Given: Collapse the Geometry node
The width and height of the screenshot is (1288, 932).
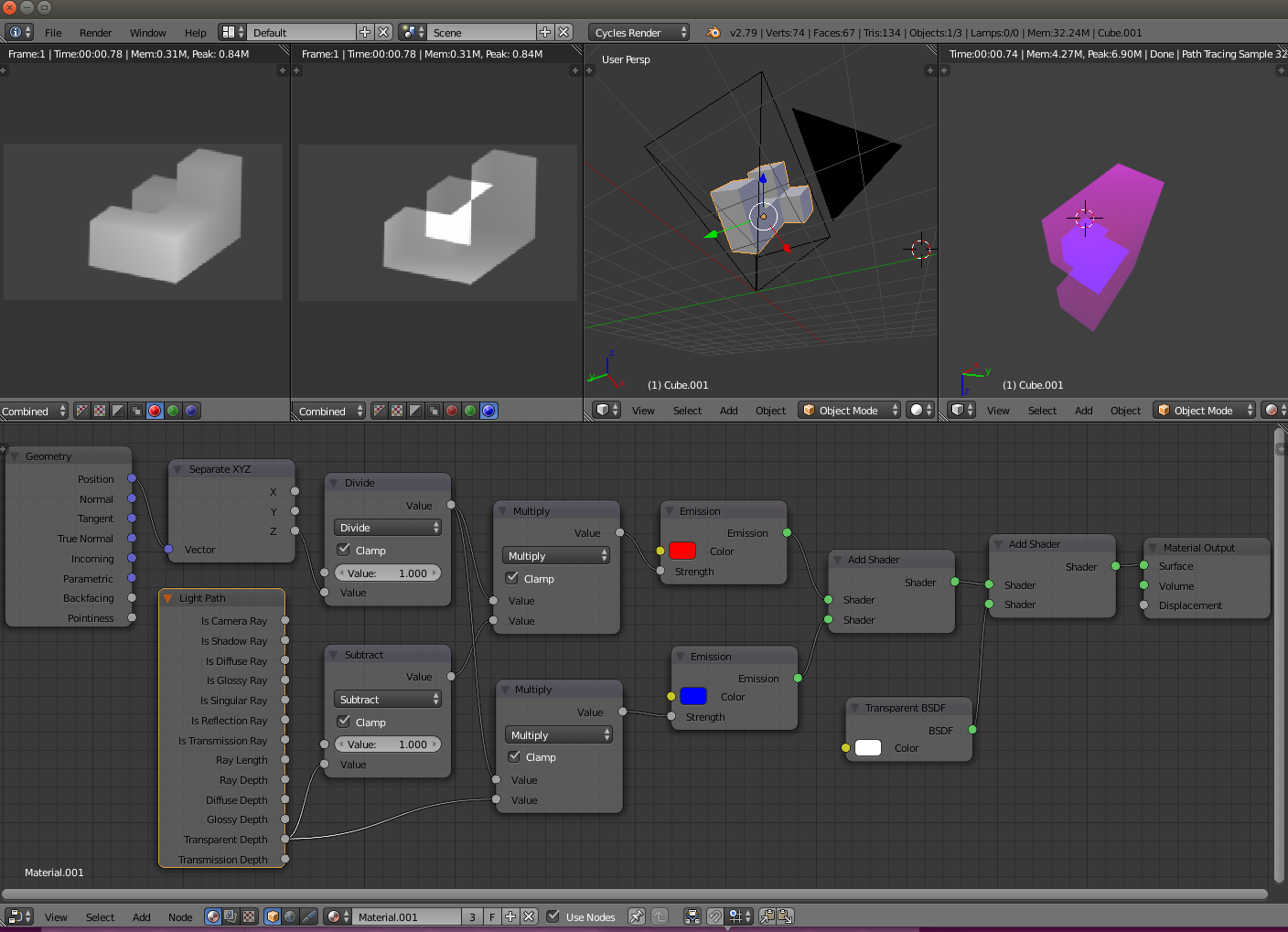Looking at the screenshot, I should [x=14, y=455].
